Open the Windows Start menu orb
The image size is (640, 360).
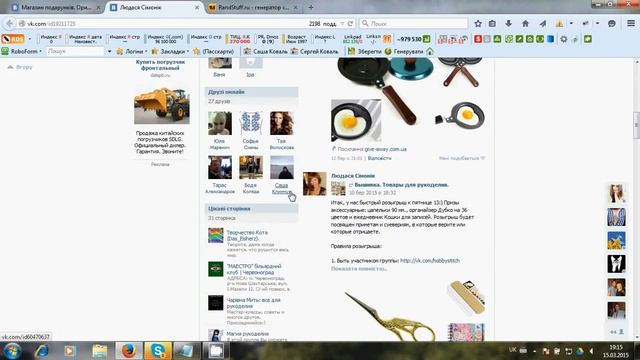pyautogui.click(x=12, y=351)
